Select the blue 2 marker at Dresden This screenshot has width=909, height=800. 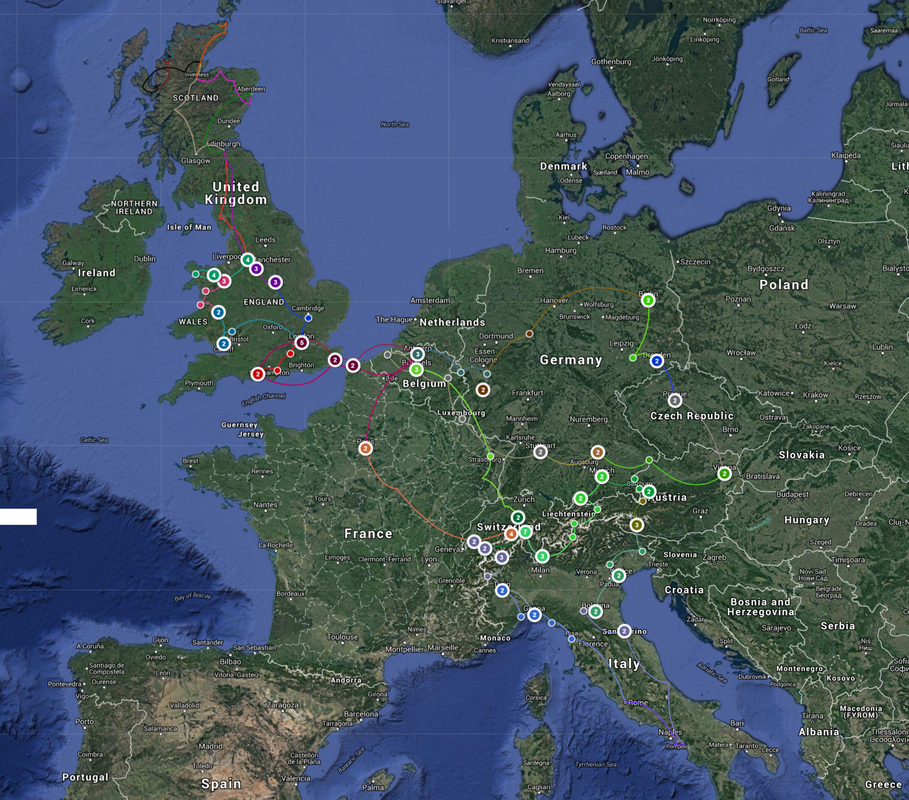tap(657, 361)
